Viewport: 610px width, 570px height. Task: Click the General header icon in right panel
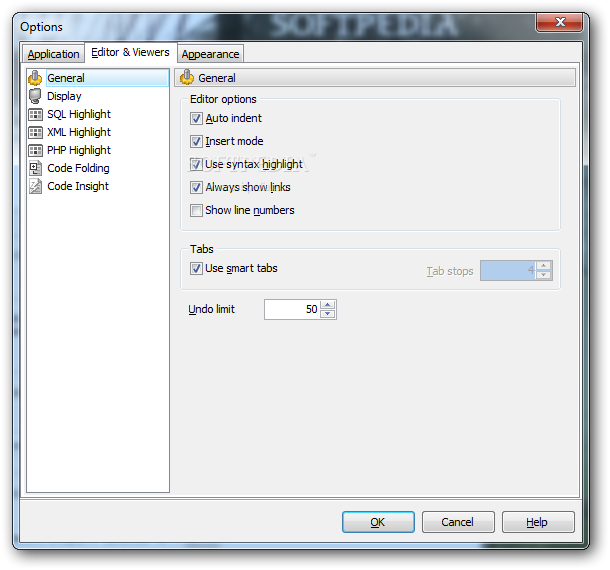tap(187, 77)
